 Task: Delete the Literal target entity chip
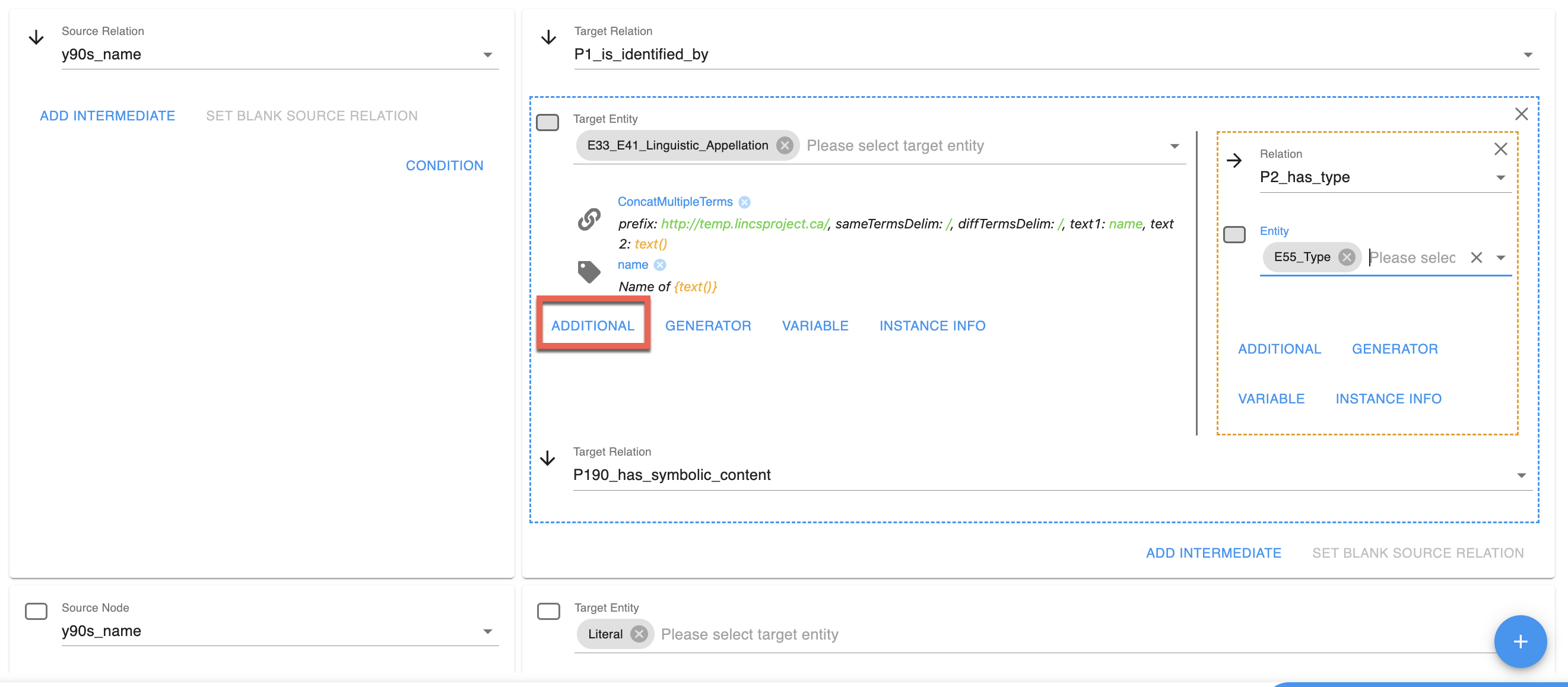(x=639, y=634)
